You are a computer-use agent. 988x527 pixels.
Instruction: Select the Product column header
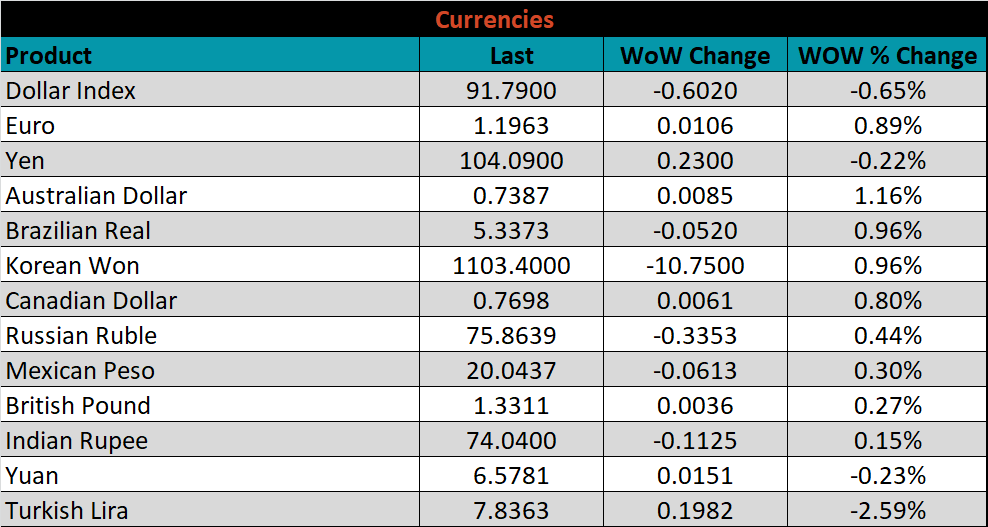pyautogui.click(x=49, y=55)
